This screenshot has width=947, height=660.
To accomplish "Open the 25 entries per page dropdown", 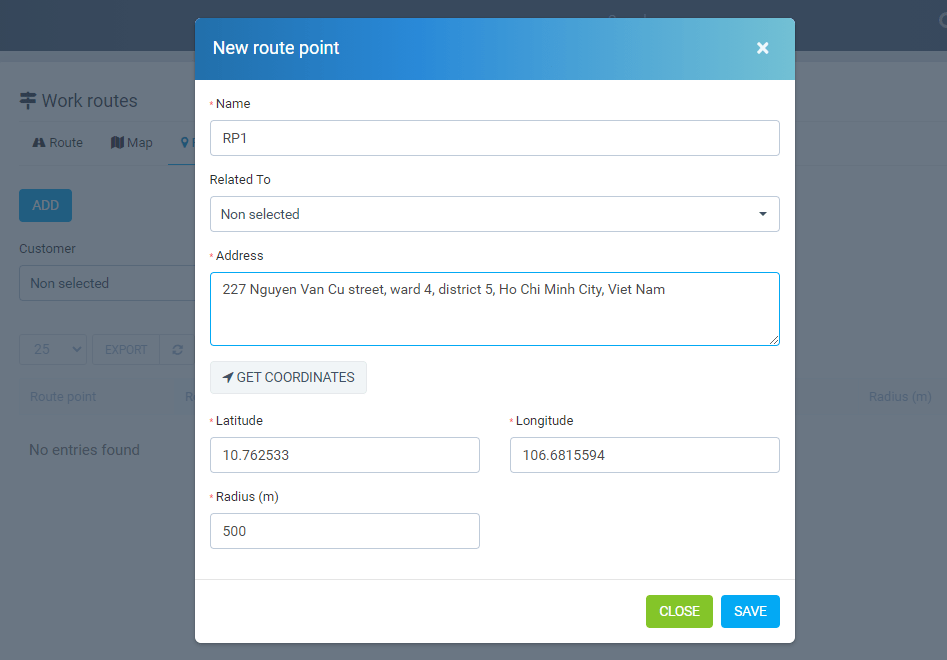I will (53, 350).
